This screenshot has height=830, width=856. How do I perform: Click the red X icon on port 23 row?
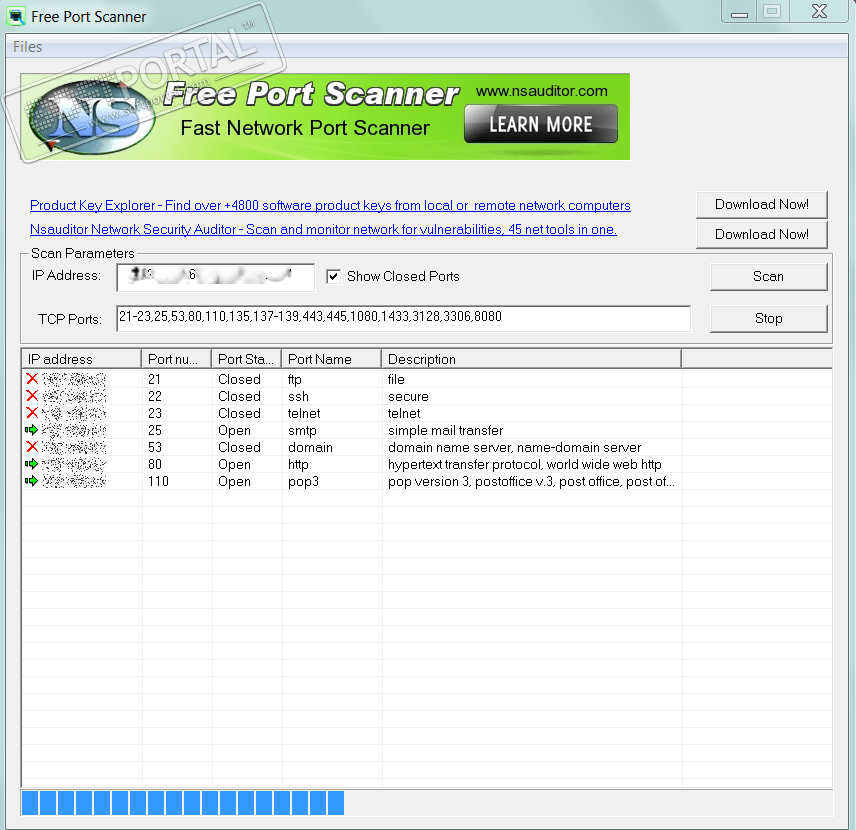pyautogui.click(x=32, y=413)
